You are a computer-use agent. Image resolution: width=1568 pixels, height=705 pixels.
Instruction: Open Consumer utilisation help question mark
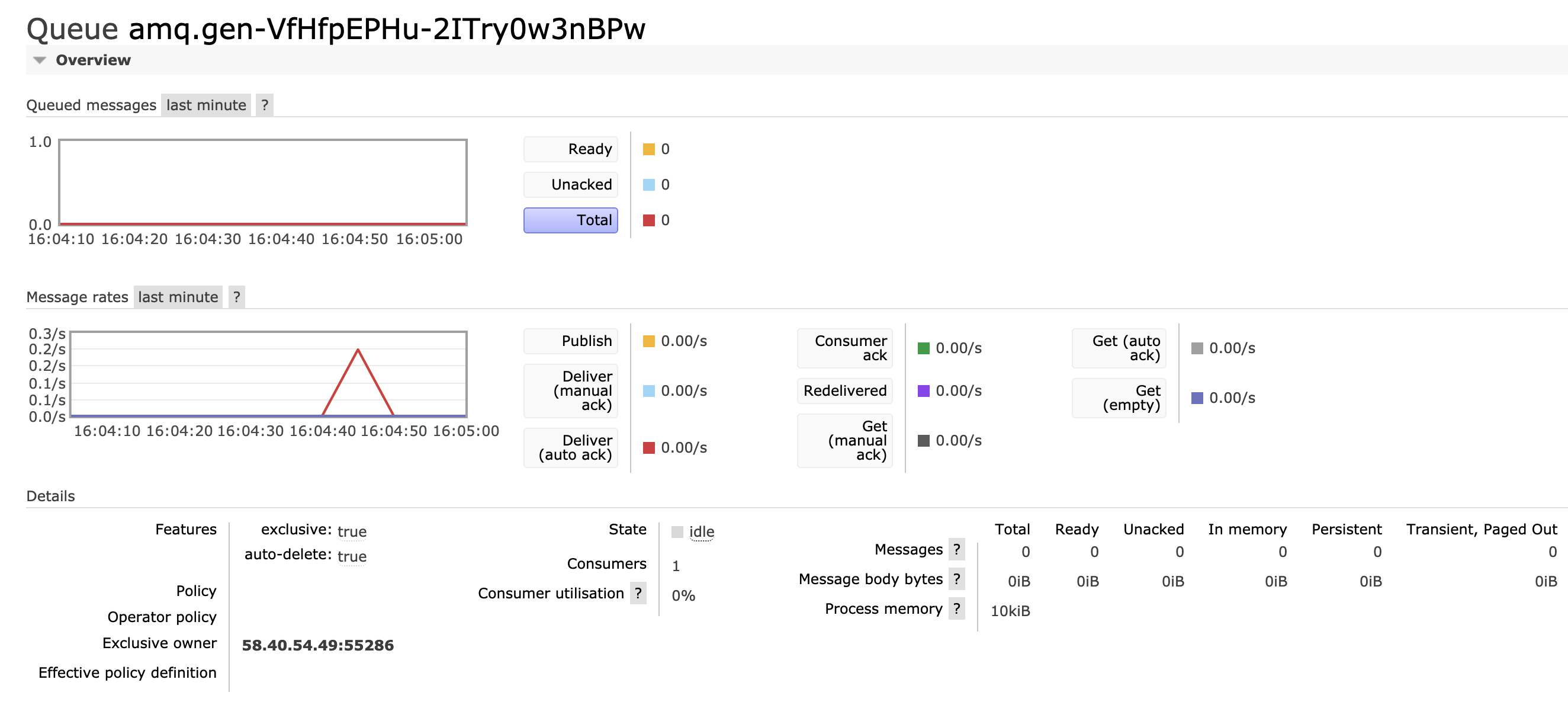(637, 593)
